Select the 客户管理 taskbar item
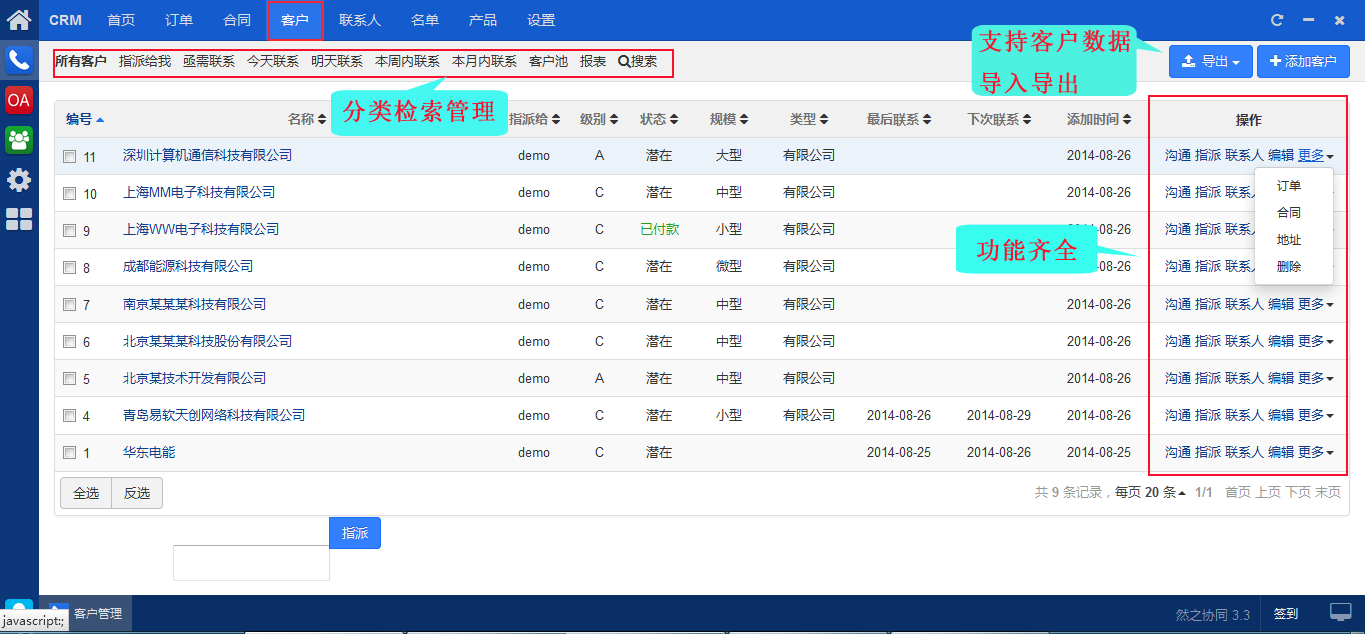The width and height of the screenshot is (1365, 634). pos(87,613)
